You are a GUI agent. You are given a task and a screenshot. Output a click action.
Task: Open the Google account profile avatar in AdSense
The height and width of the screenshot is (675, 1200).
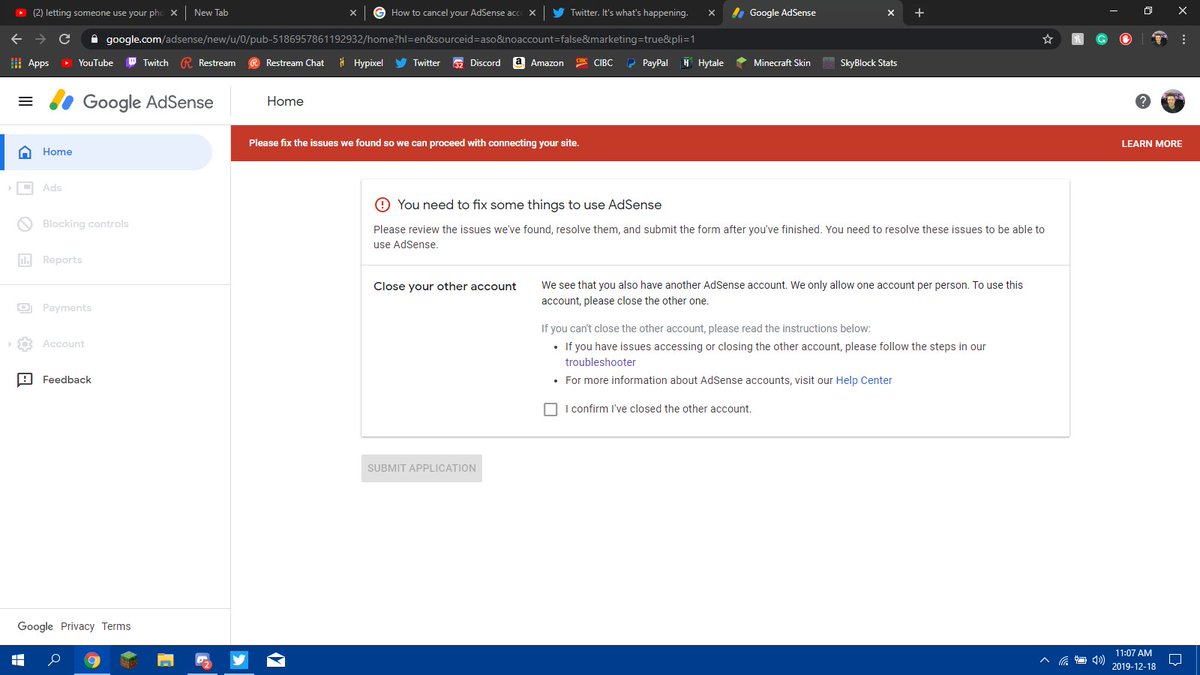(1173, 101)
